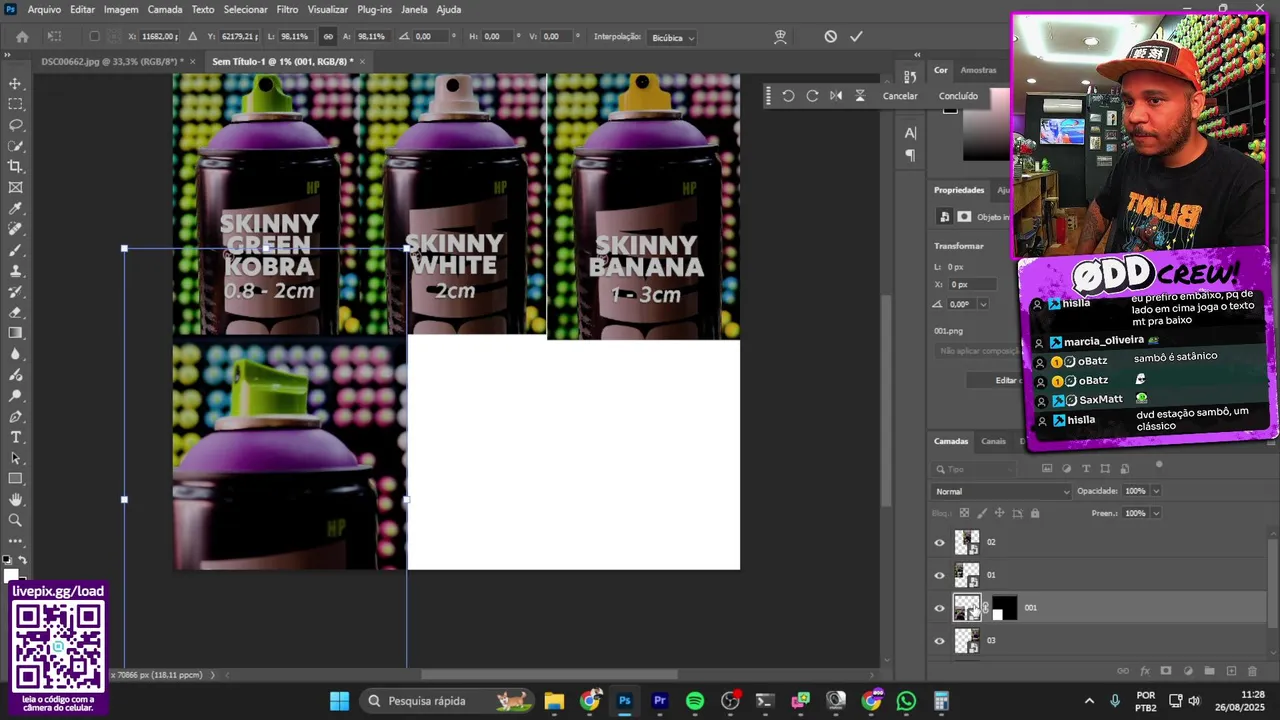Click the Home button in options bar

coord(22,37)
